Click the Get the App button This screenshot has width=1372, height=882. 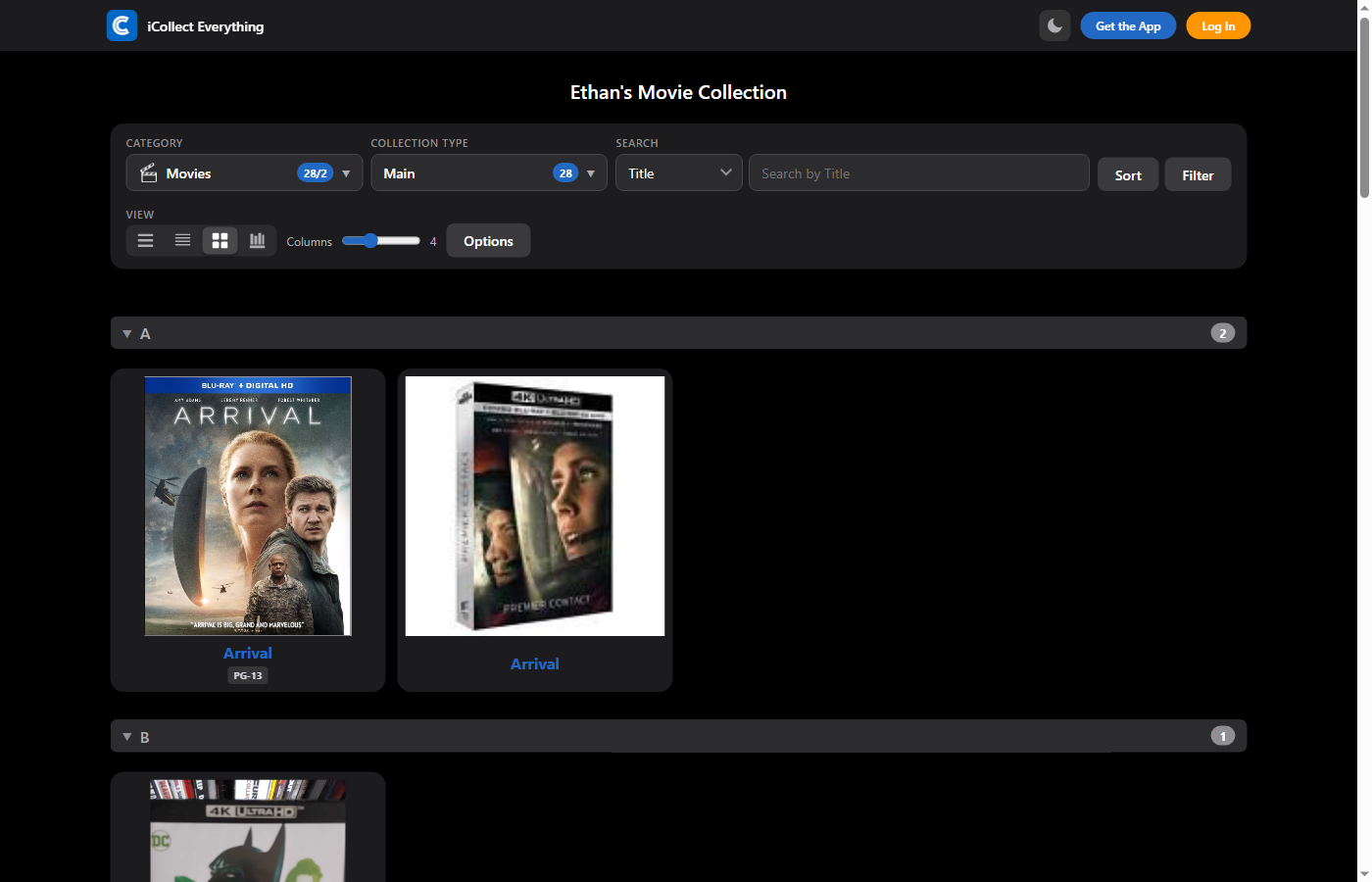click(1128, 25)
